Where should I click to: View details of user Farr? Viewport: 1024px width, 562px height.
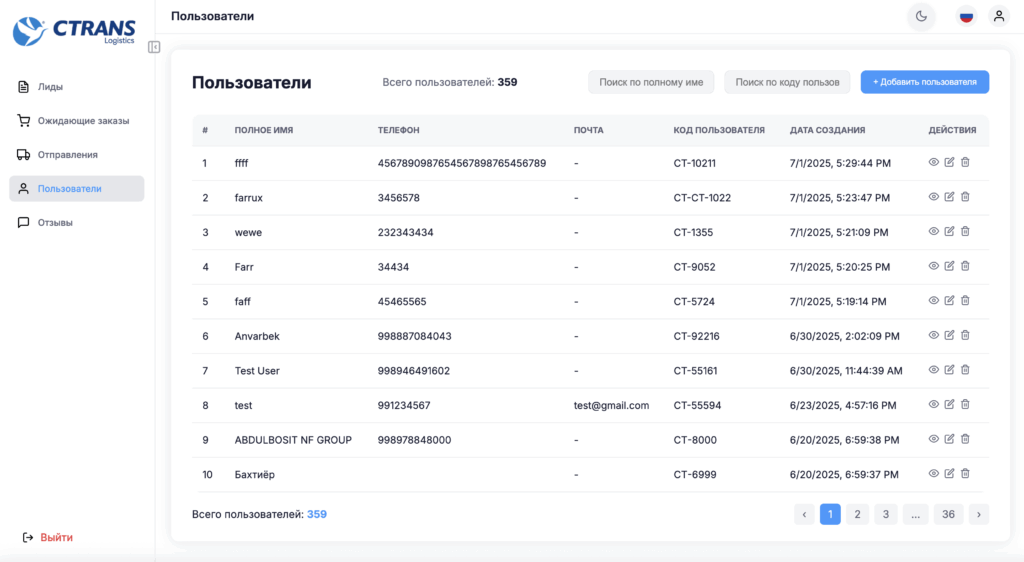tap(933, 266)
